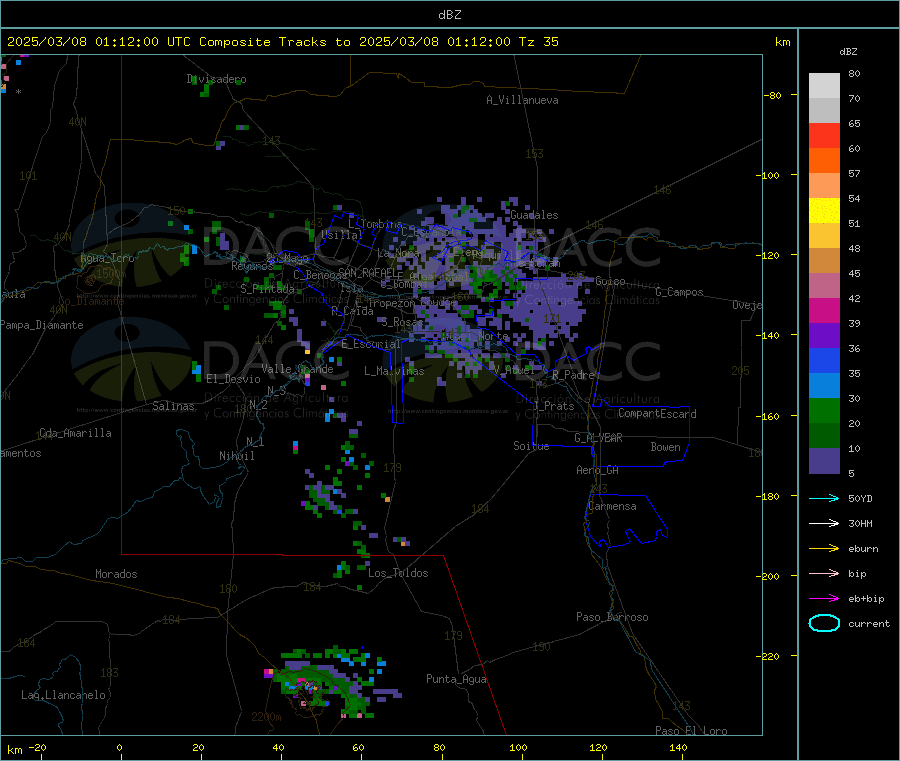Click the '2025/03/08 01:12:00 UTC' timestamp header
The width and height of the screenshot is (900, 761).
99,42
